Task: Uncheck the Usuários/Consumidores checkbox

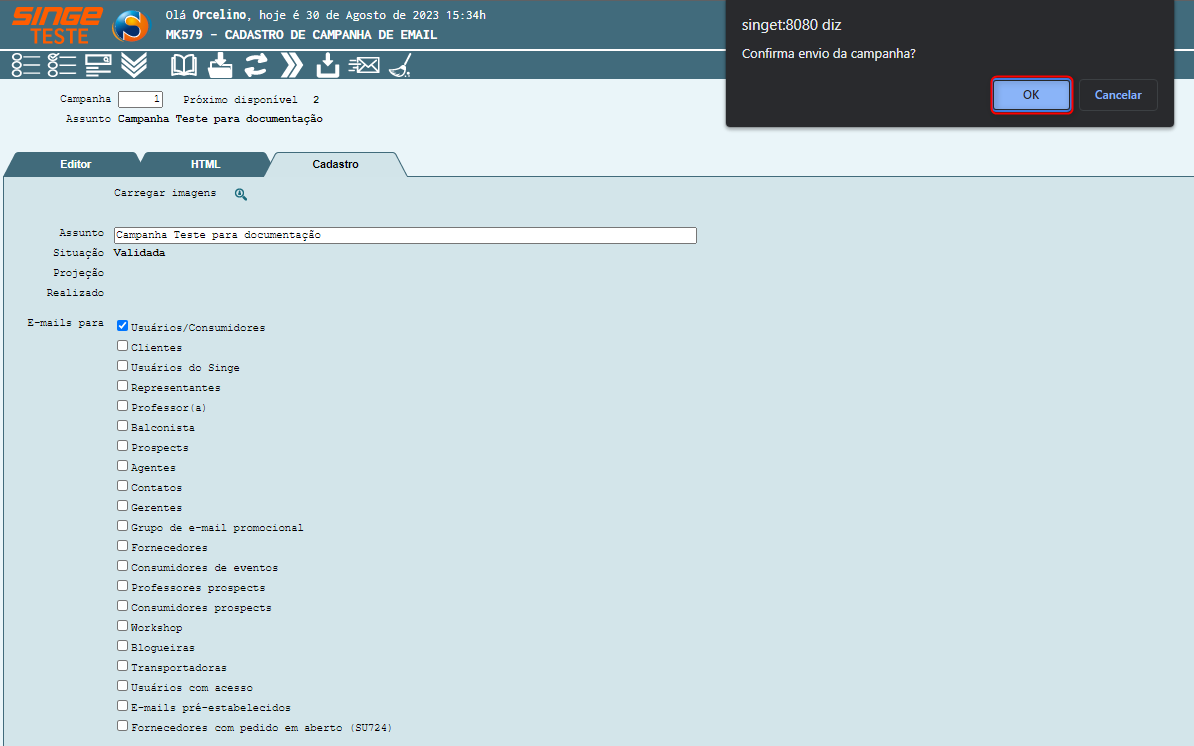Action: [x=123, y=326]
